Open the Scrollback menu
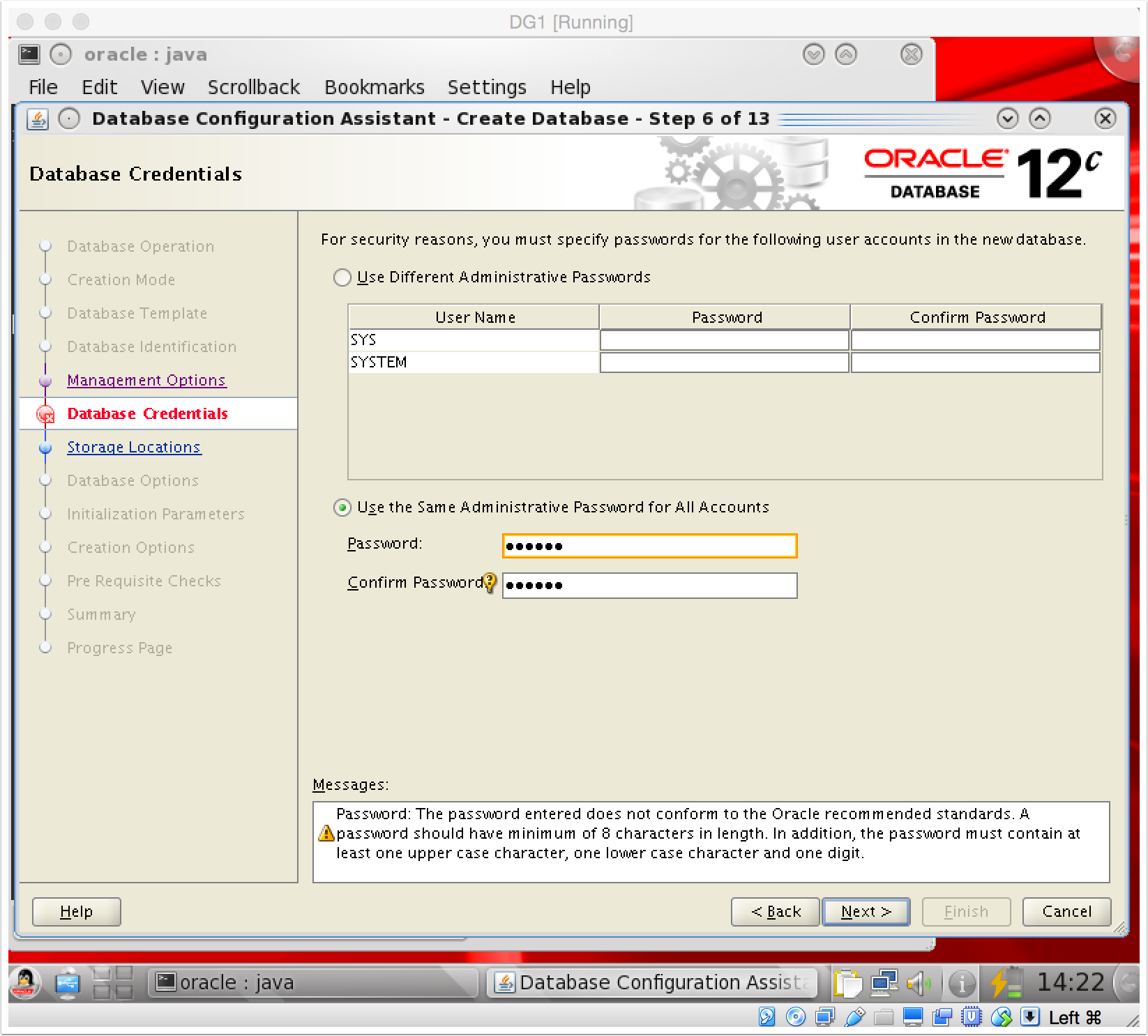 pos(254,87)
